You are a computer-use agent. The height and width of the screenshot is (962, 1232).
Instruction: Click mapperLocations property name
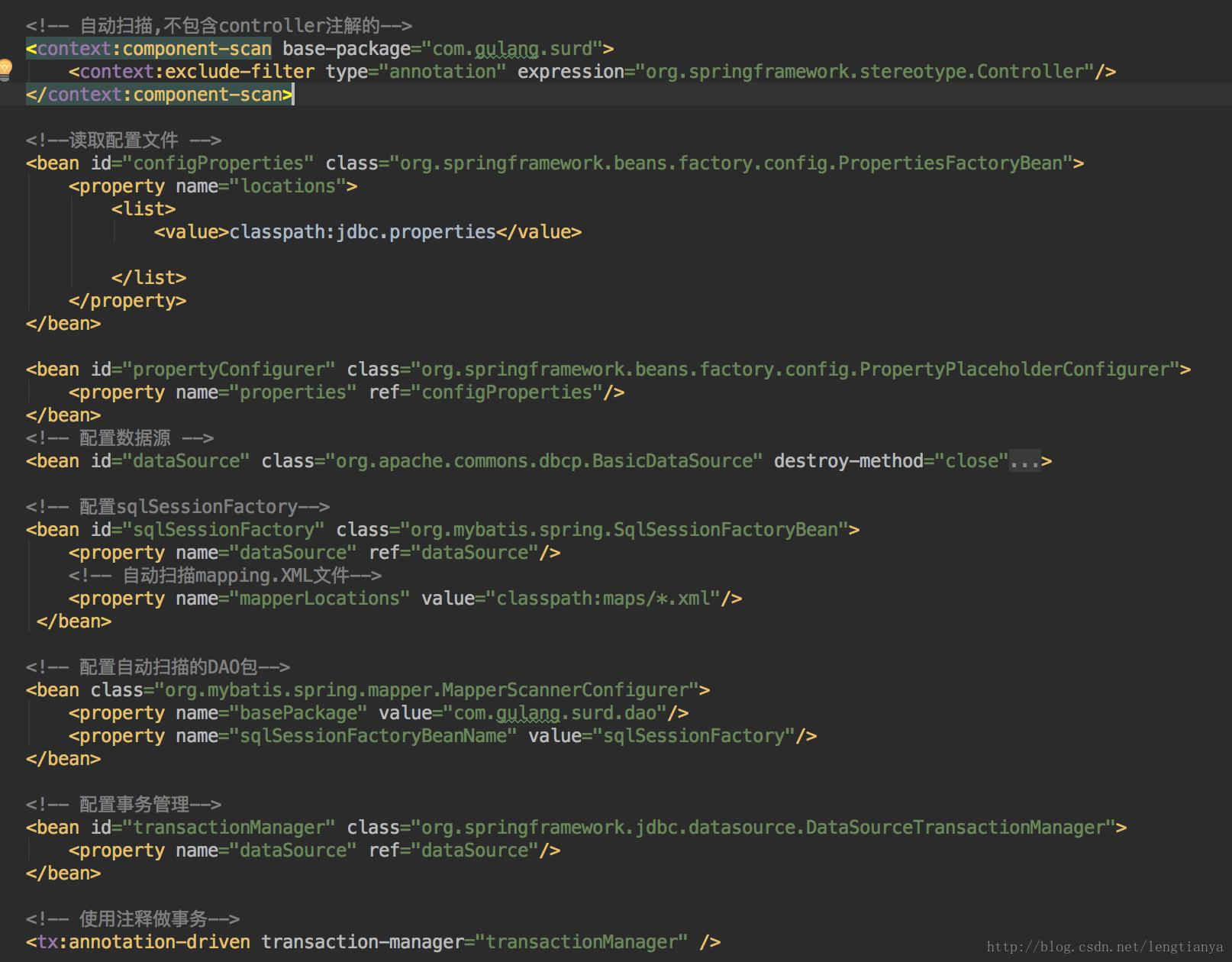pyautogui.click(x=320, y=599)
